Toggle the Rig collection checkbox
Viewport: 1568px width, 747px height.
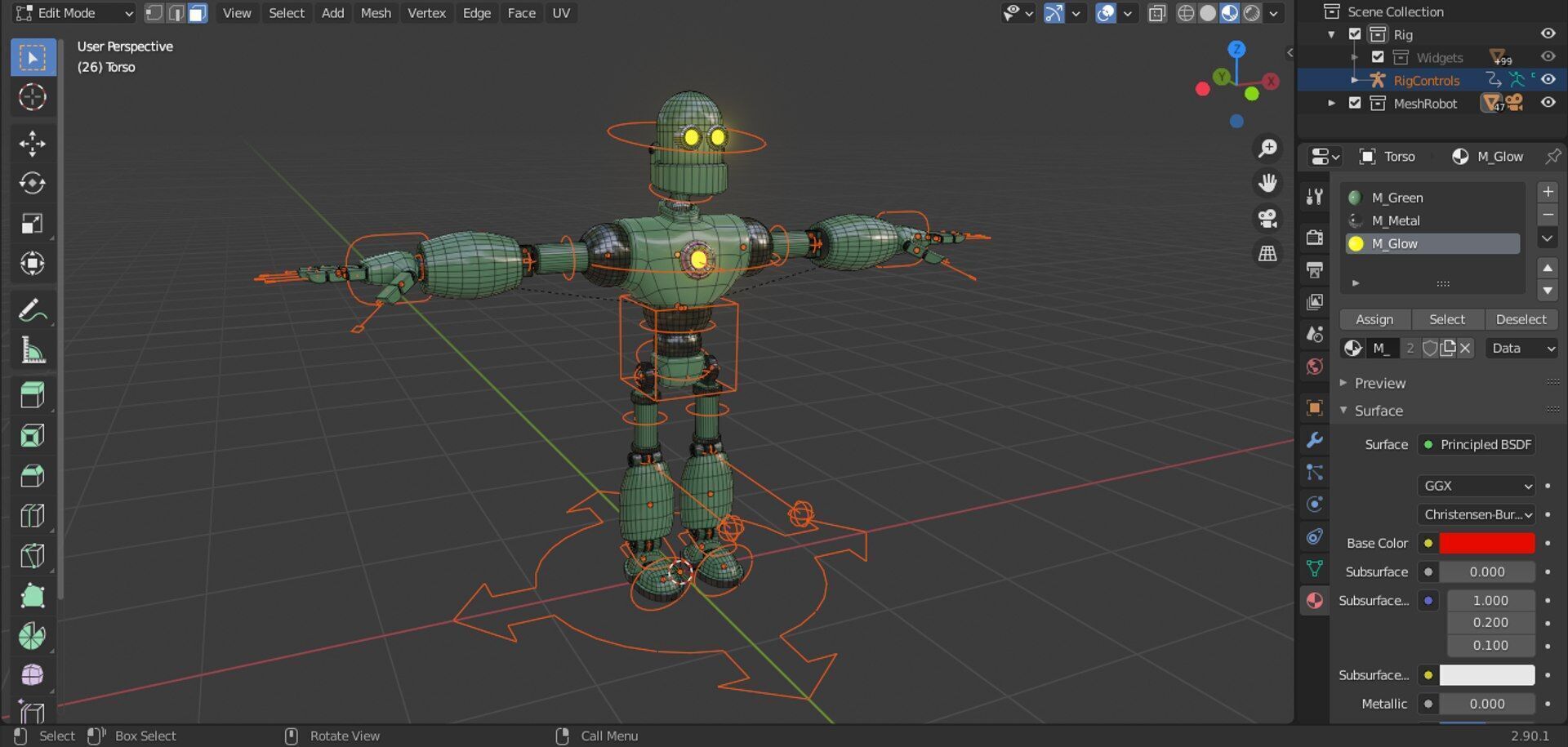tap(1355, 34)
